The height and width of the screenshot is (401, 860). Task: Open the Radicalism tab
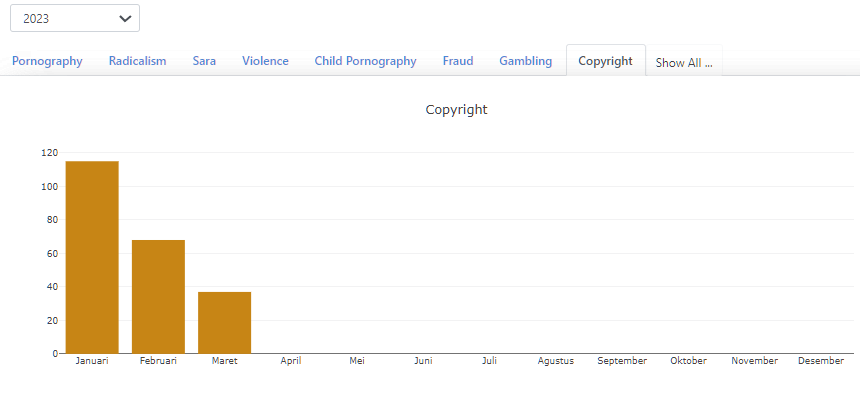(138, 61)
